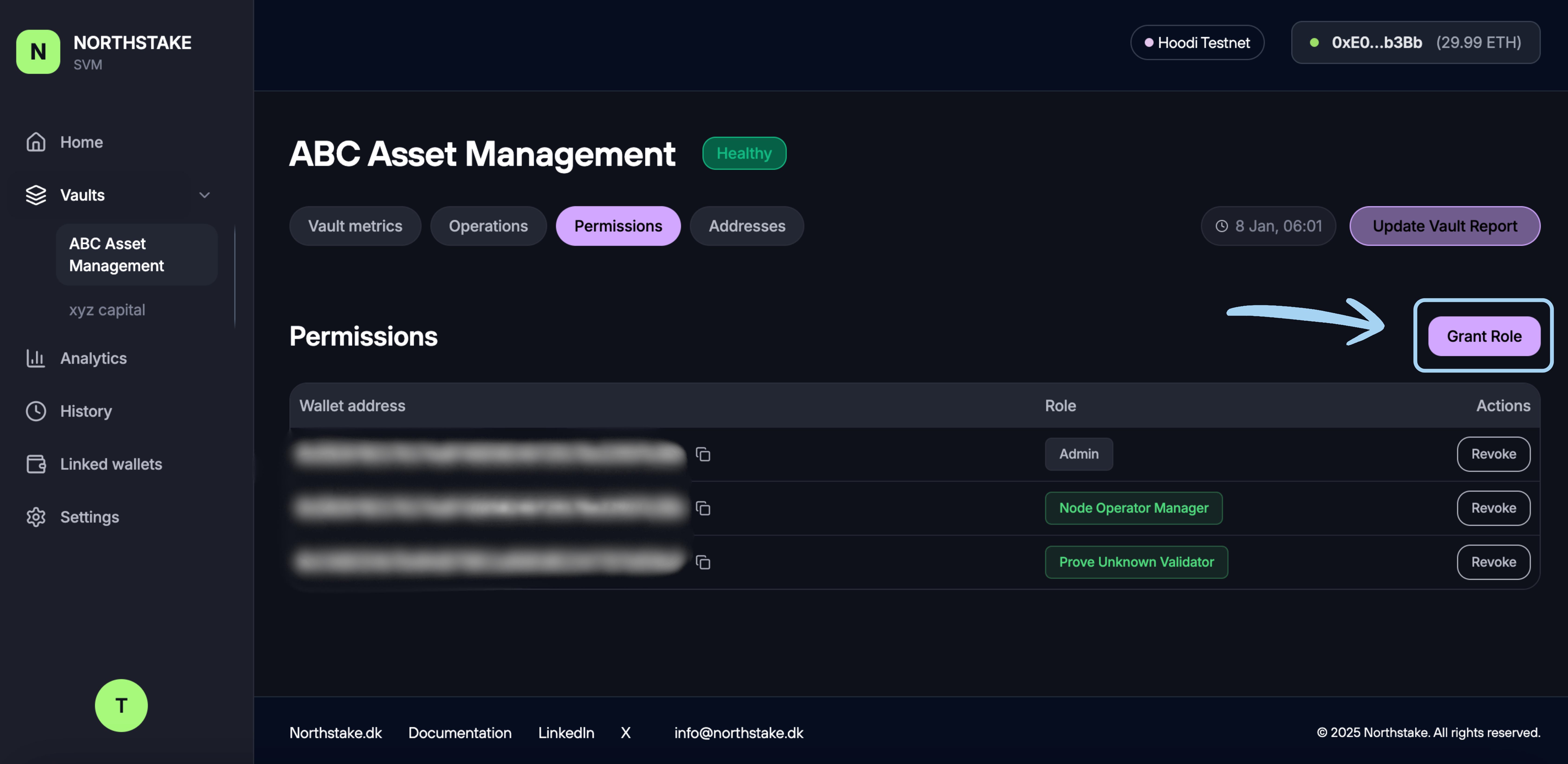Click the Northstake N logo
This screenshot has height=764, width=1568.
click(x=38, y=52)
